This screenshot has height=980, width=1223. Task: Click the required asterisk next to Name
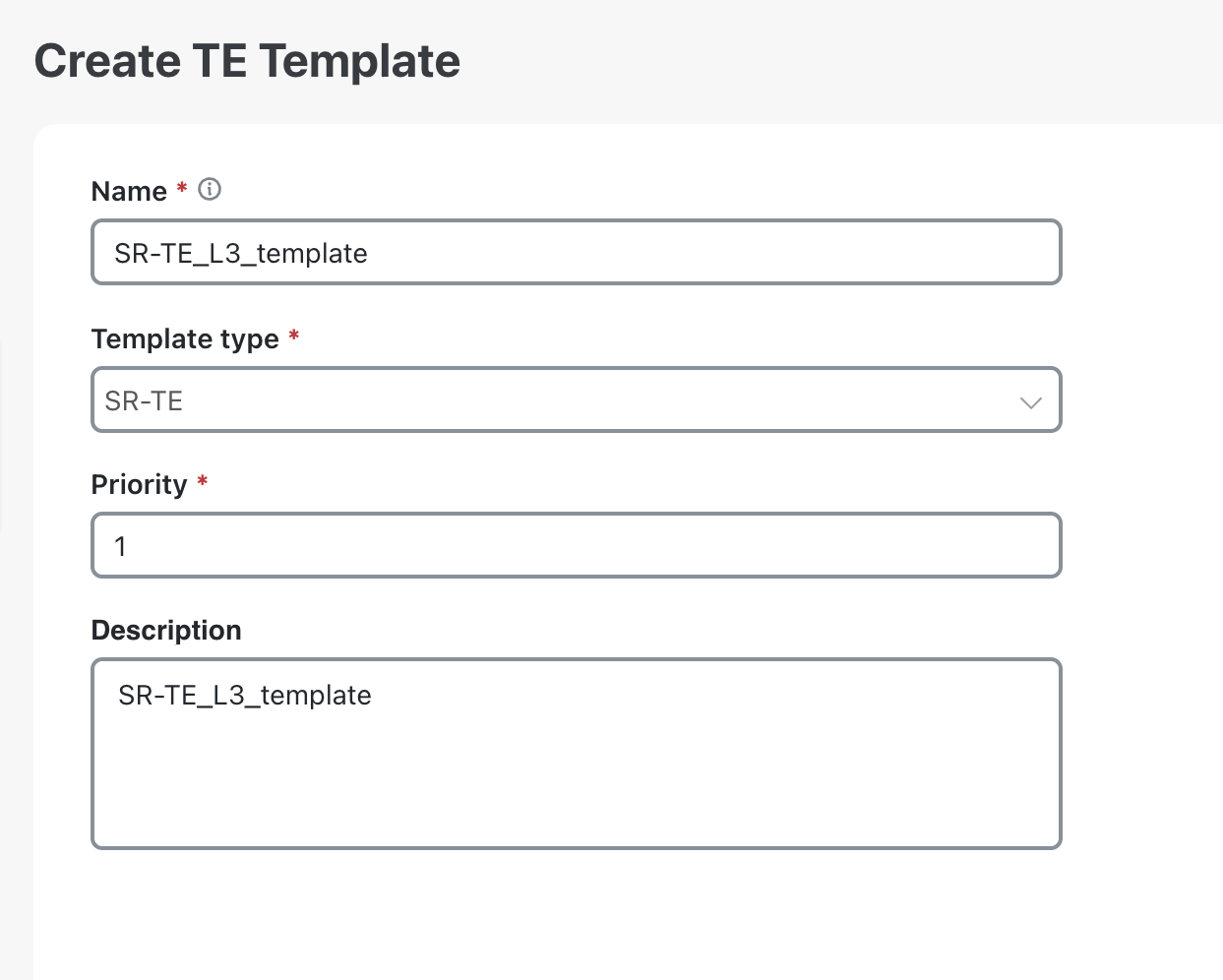pyautogui.click(x=182, y=190)
